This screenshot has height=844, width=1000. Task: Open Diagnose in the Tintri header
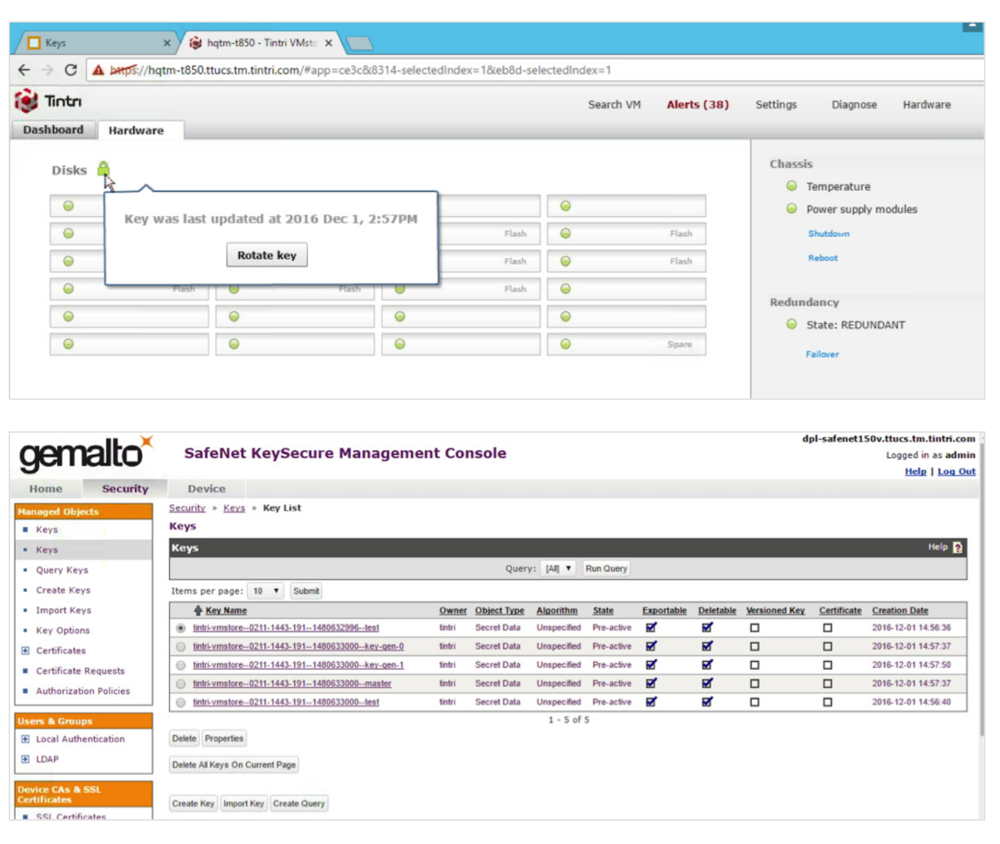854,105
